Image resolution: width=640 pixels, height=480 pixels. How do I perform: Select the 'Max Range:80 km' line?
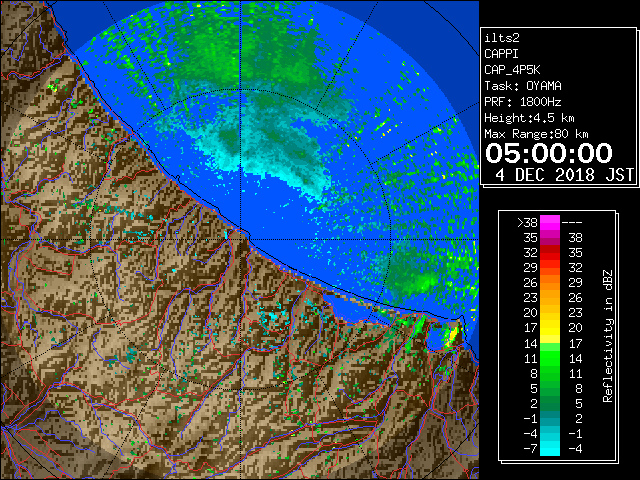pyautogui.click(x=536, y=134)
